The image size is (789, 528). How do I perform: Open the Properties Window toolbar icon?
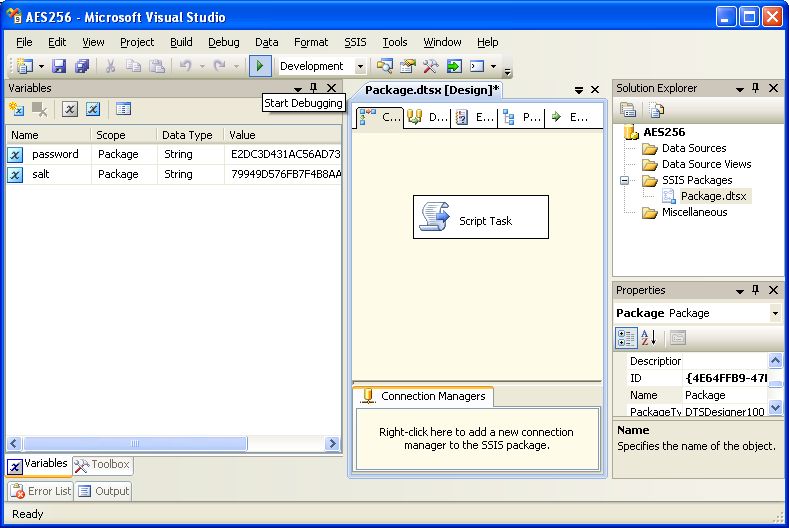(x=408, y=66)
